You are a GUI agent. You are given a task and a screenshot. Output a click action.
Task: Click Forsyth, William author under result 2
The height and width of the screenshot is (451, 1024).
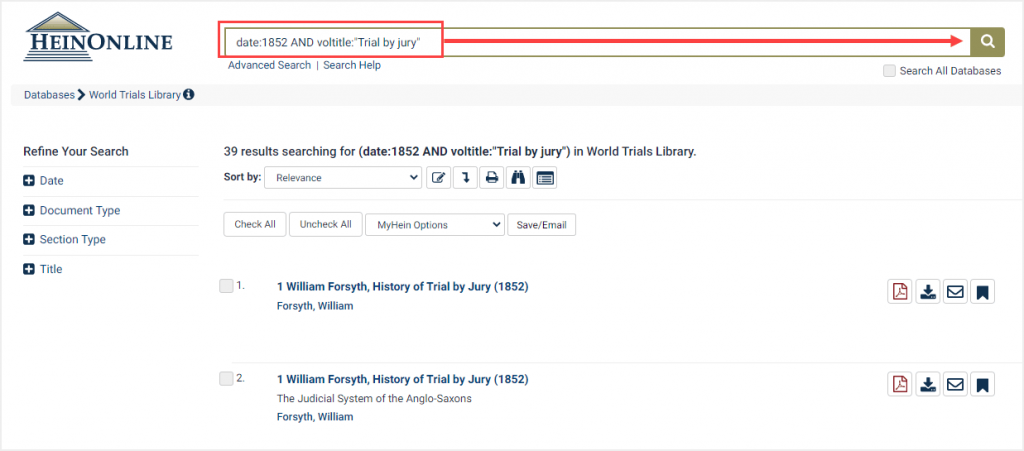click(x=315, y=417)
